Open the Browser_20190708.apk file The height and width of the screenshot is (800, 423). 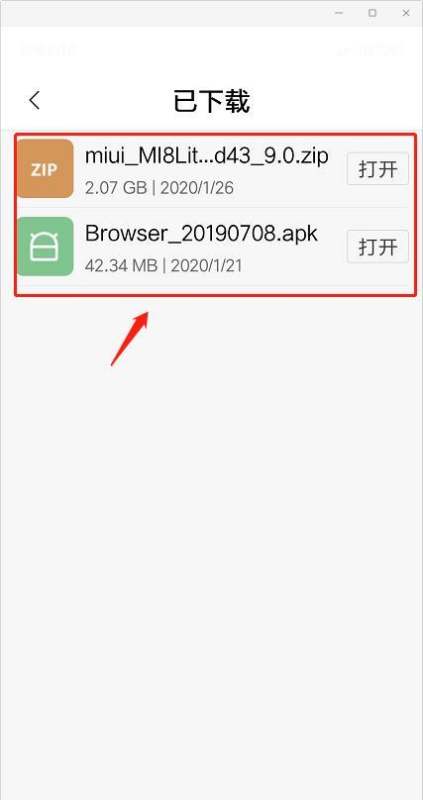coord(378,247)
